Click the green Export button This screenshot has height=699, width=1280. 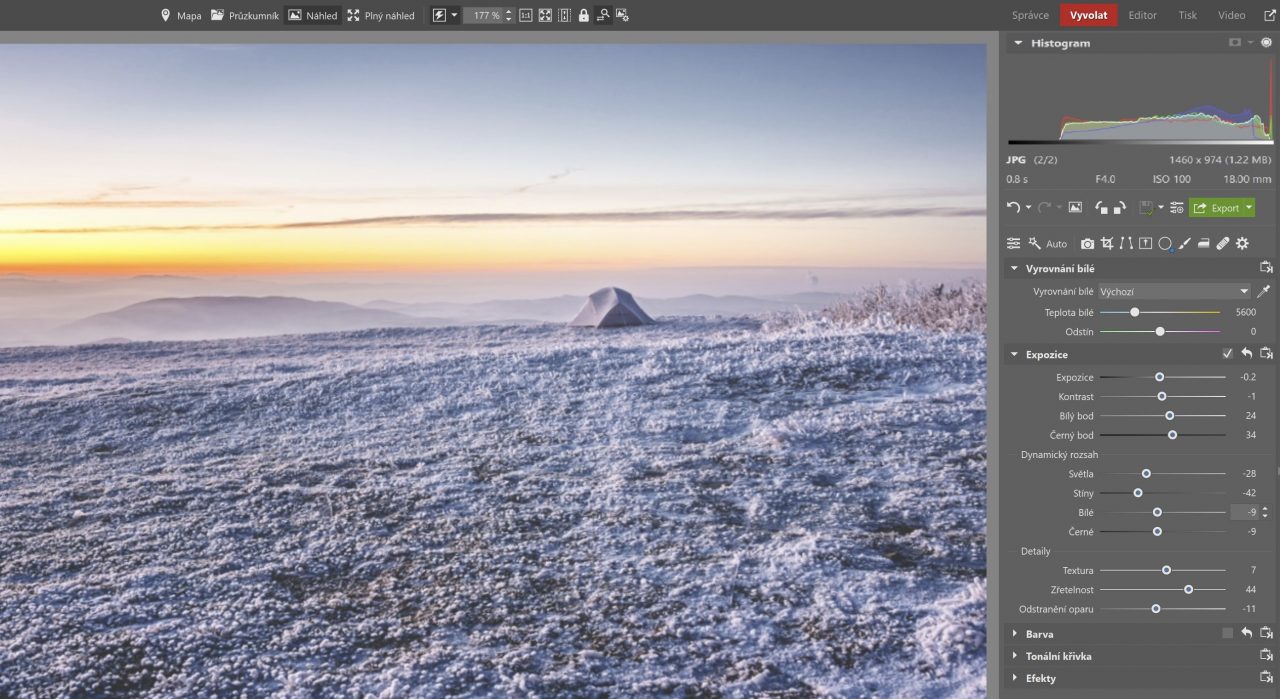coord(1221,208)
